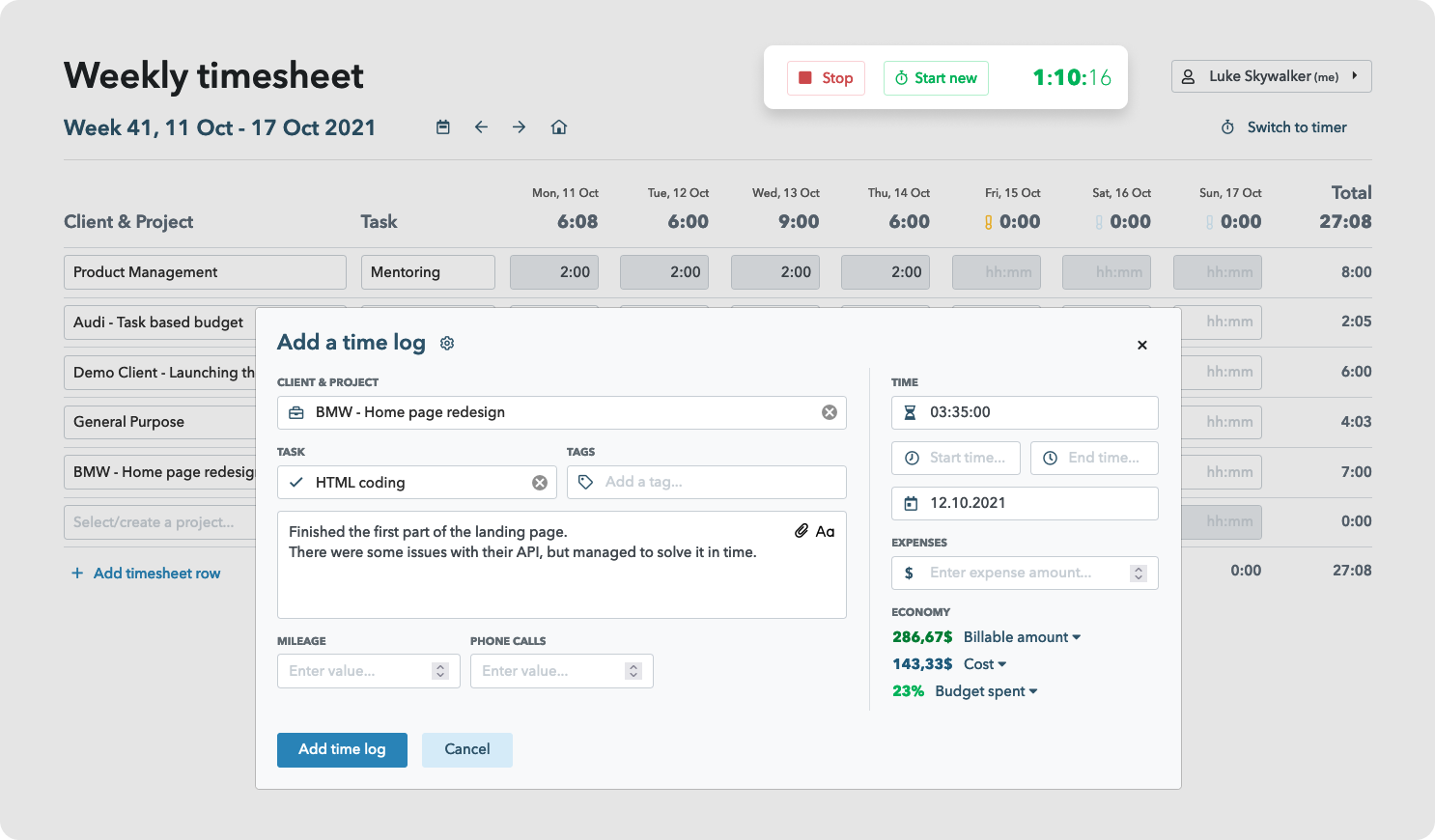This screenshot has height=840, width=1435.
Task: Expand the Billable amount dropdown
Action: coord(1023,637)
